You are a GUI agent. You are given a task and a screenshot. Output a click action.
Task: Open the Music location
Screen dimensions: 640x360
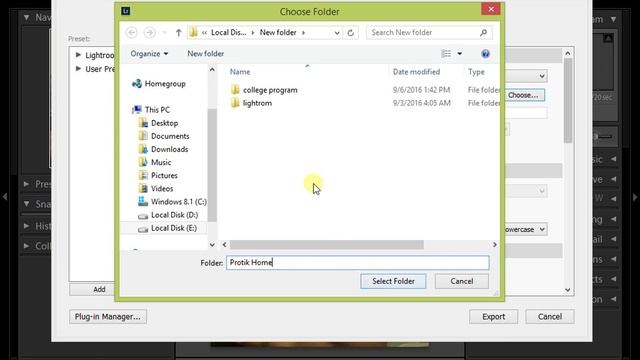click(161, 162)
